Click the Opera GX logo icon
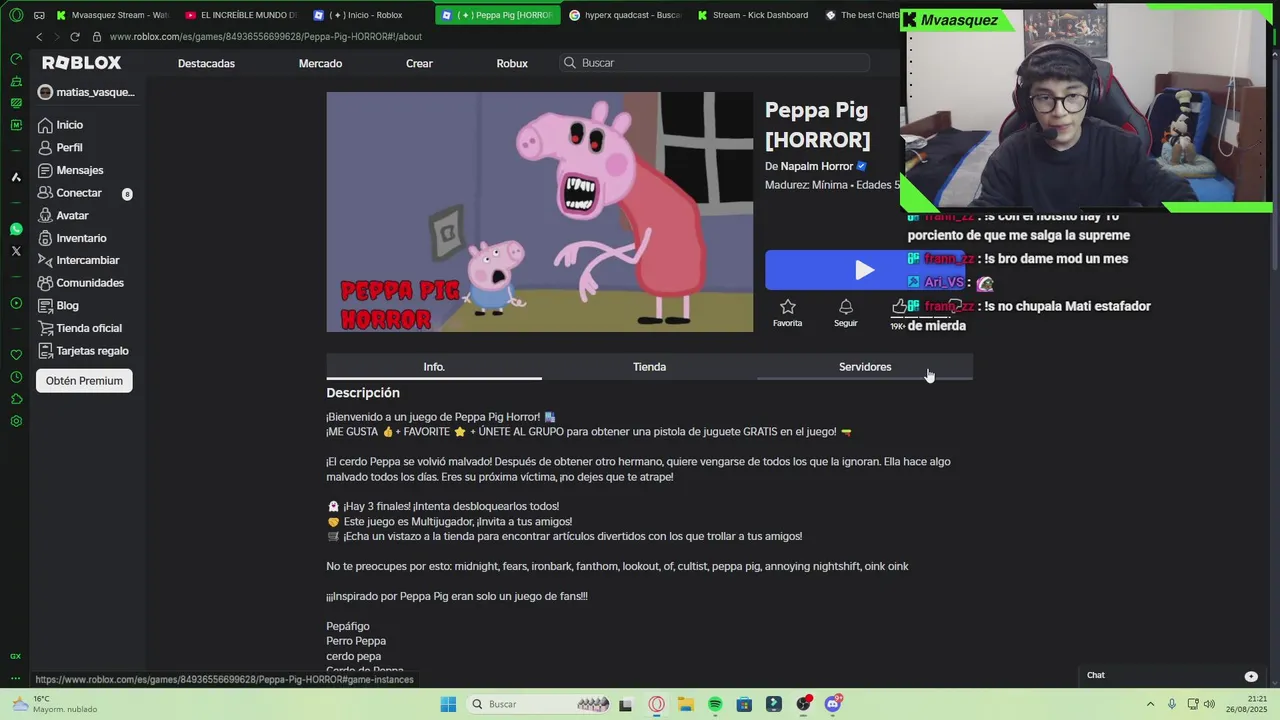The width and height of the screenshot is (1280, 720). 16,15
